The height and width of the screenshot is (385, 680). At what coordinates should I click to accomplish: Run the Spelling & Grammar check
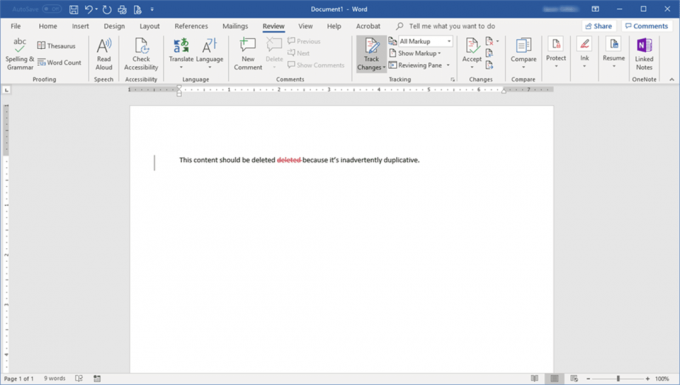coord(20,54)
